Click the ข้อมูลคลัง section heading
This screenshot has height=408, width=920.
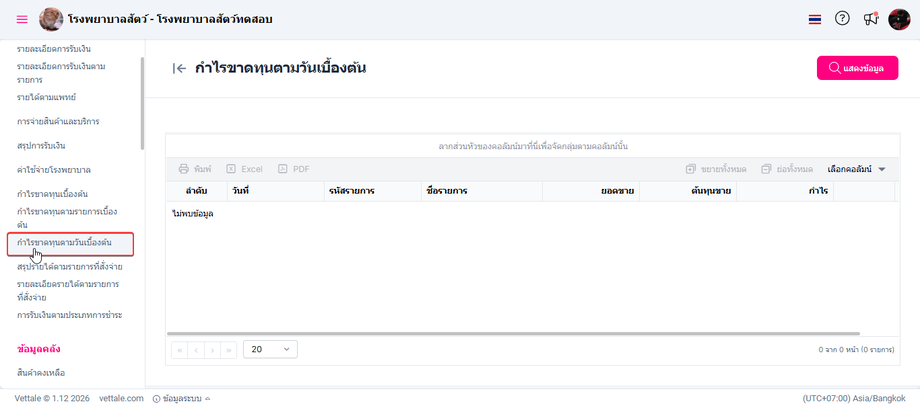[39, 349]
